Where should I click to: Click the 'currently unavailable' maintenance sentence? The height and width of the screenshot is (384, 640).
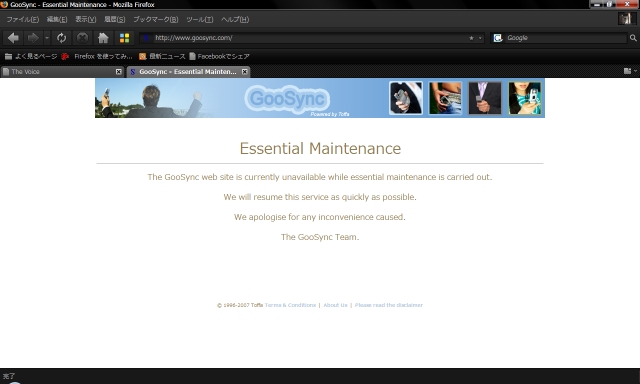coord(320,177)
